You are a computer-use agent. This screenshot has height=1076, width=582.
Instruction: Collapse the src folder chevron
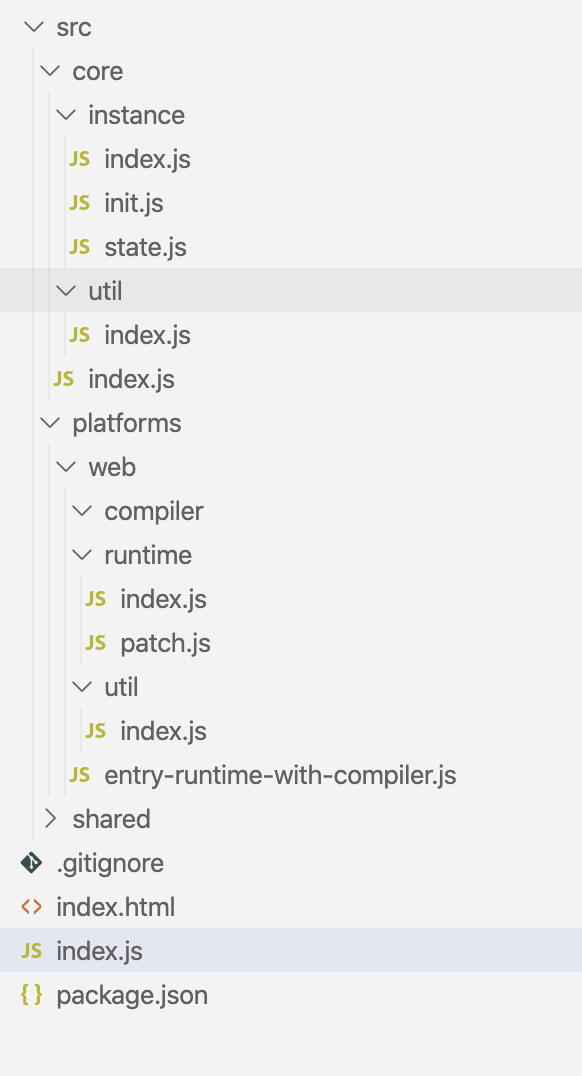[34, 27]
